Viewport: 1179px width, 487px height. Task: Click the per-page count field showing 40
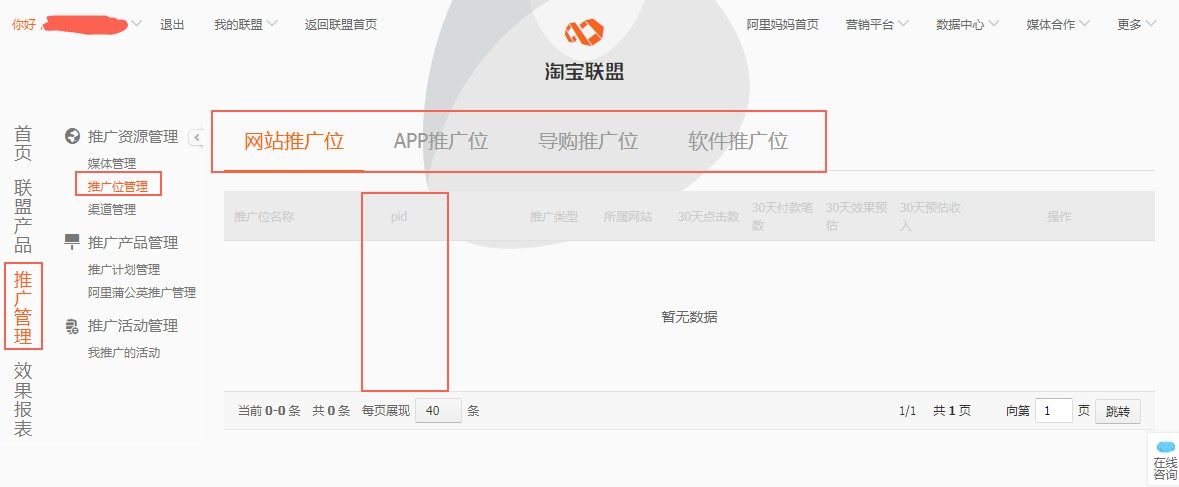click(438, 411)
